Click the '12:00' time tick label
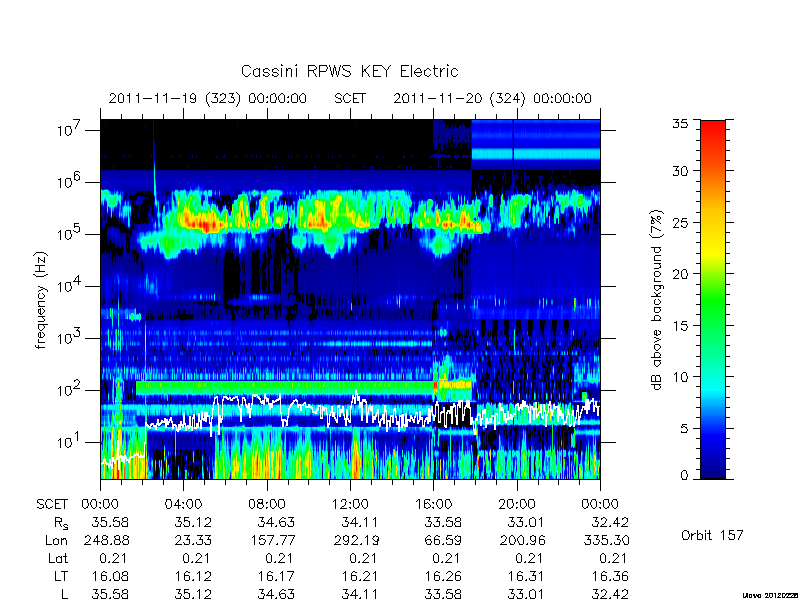Viewport: 800px width, 600px height. (350, 504)
